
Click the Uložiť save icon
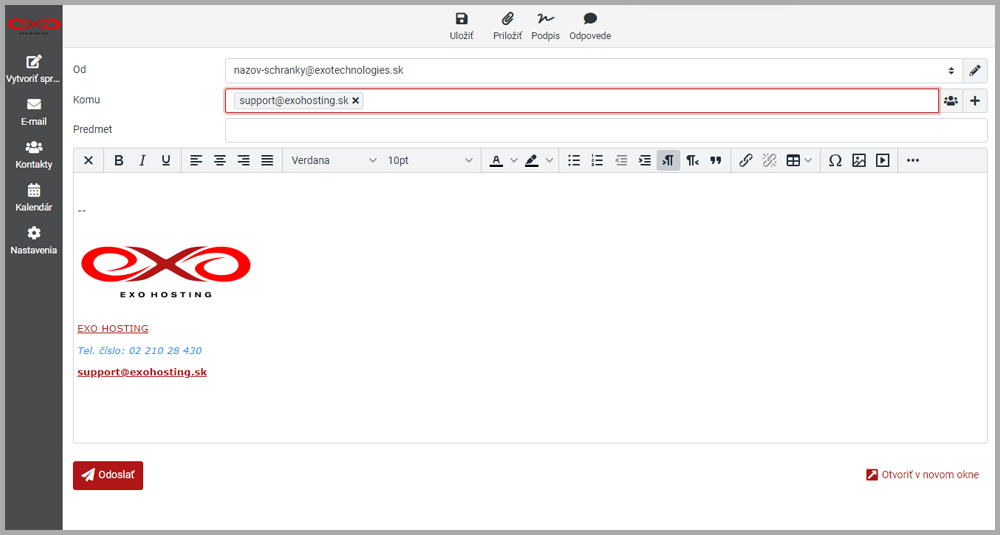click(x=460, y=26)
